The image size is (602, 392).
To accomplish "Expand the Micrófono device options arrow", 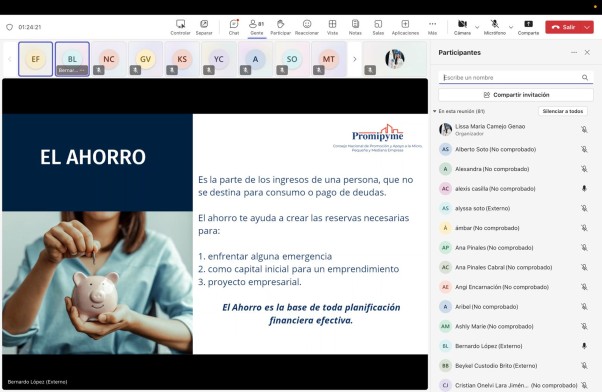I will 511,27.
